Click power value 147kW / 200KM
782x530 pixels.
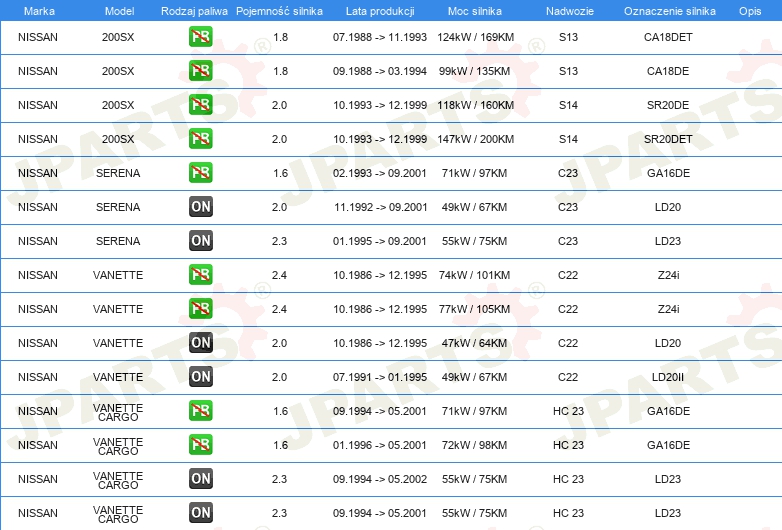475,139
